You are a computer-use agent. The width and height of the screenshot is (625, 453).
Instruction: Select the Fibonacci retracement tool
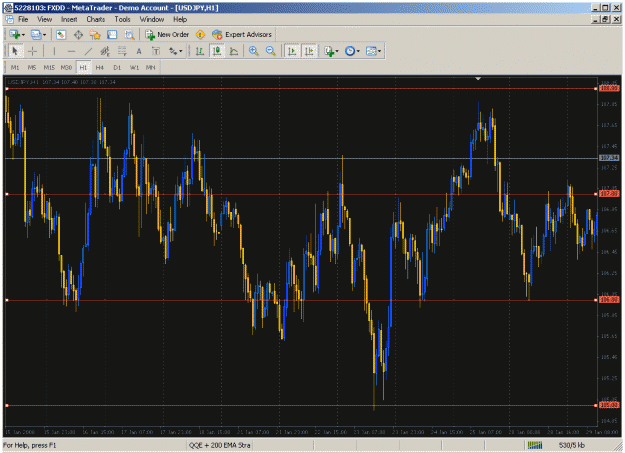(122, 51)
